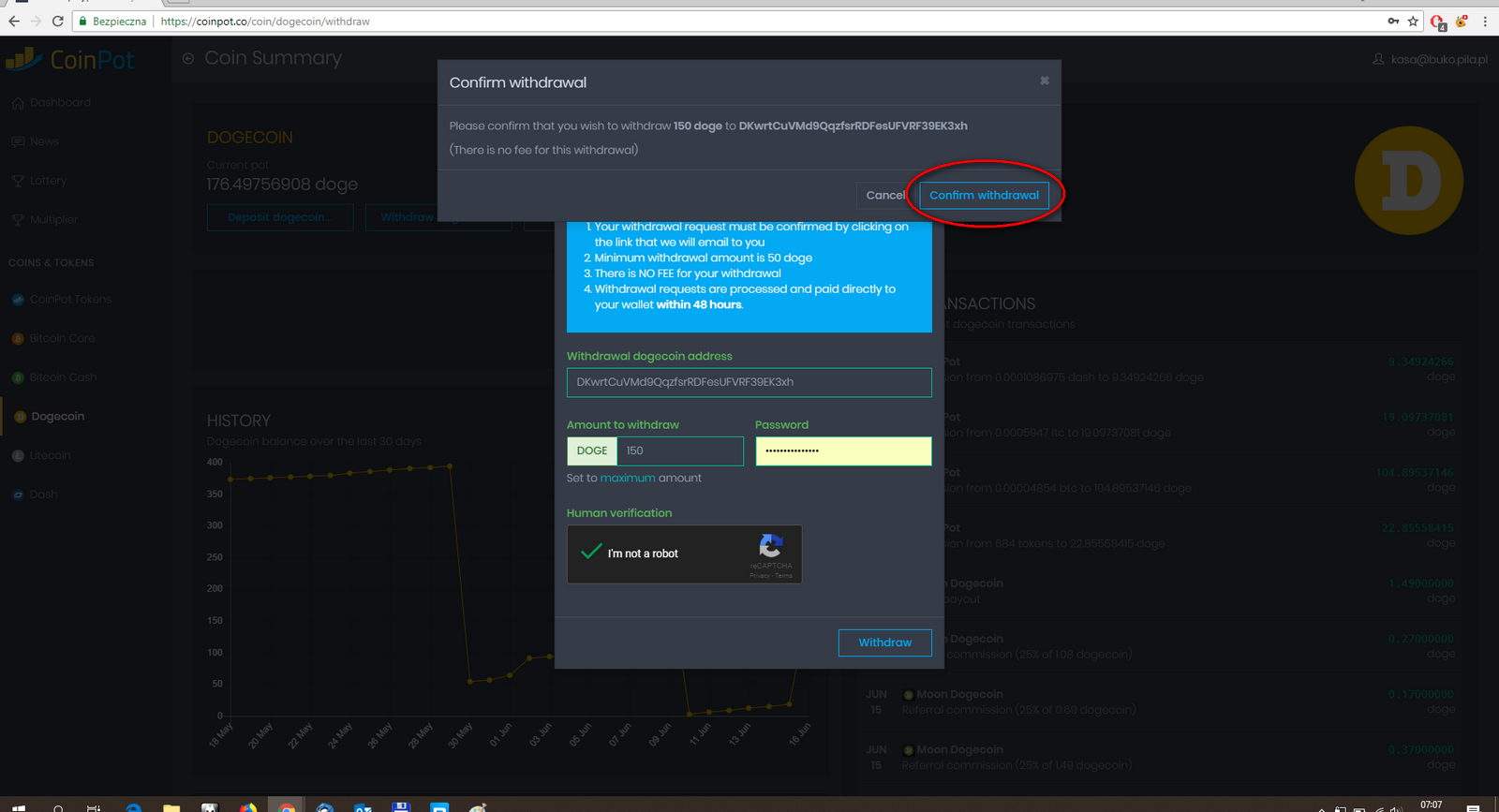Click the 104.89537146 doge transaction amount

click(x=1415, y=473)
